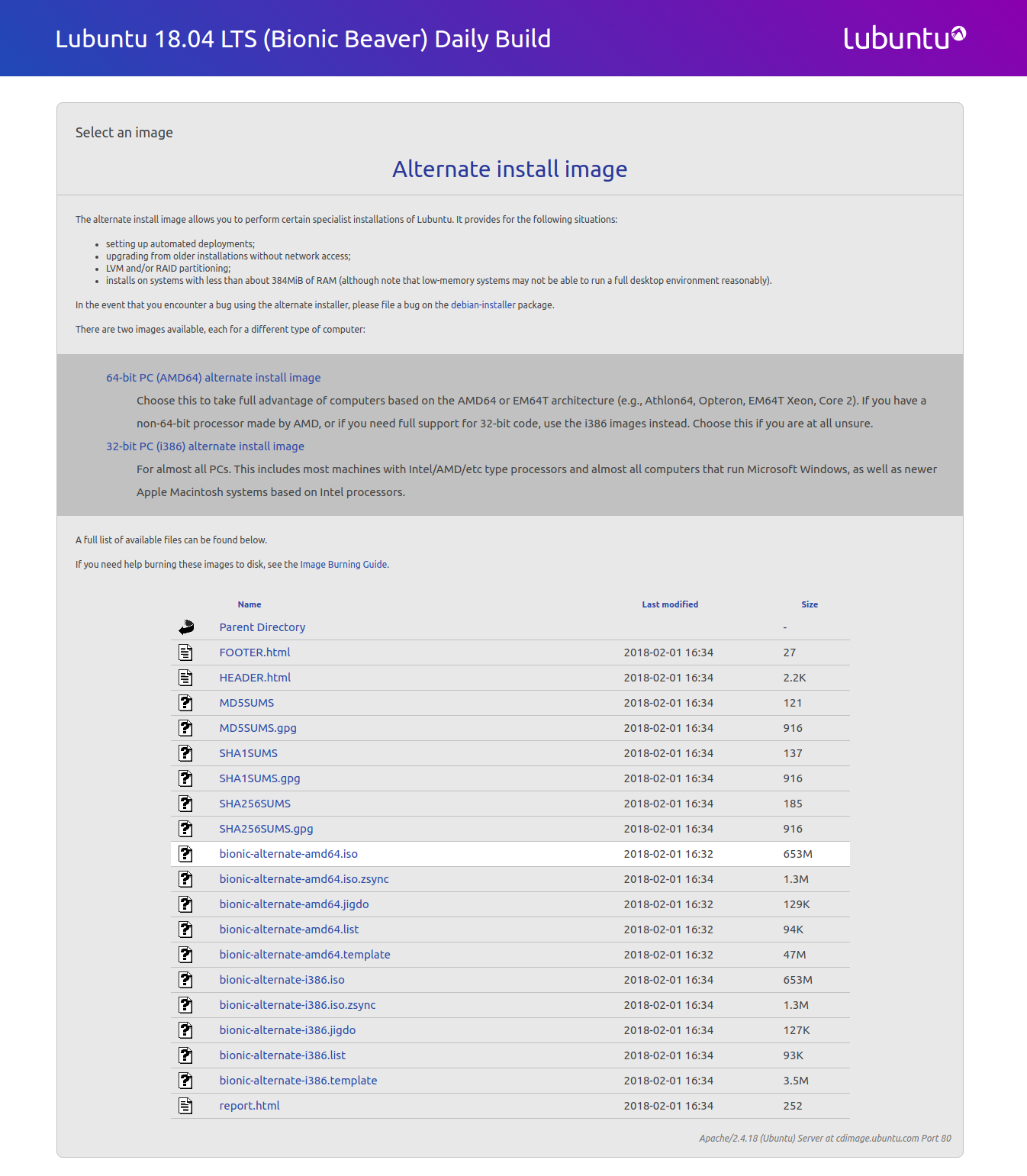Image resolution: width=1027 pixels, height=1176 pixels.
Task: Click the Lubuntu logo in header
Action: pos(904,37)
